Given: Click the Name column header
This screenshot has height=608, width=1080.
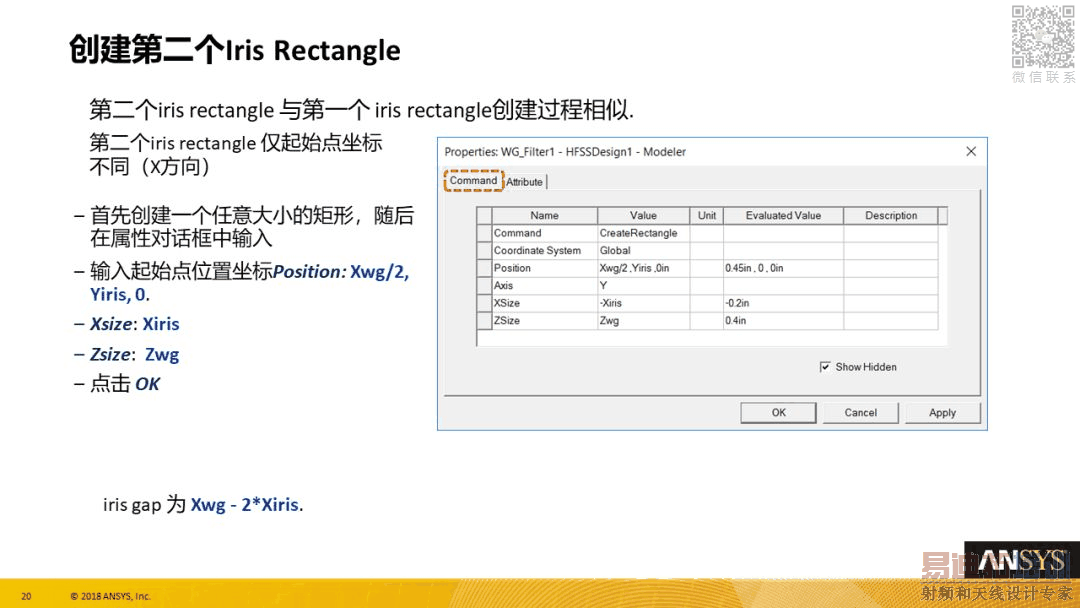Looking at the screenshot, I should (x=544, y=216).
